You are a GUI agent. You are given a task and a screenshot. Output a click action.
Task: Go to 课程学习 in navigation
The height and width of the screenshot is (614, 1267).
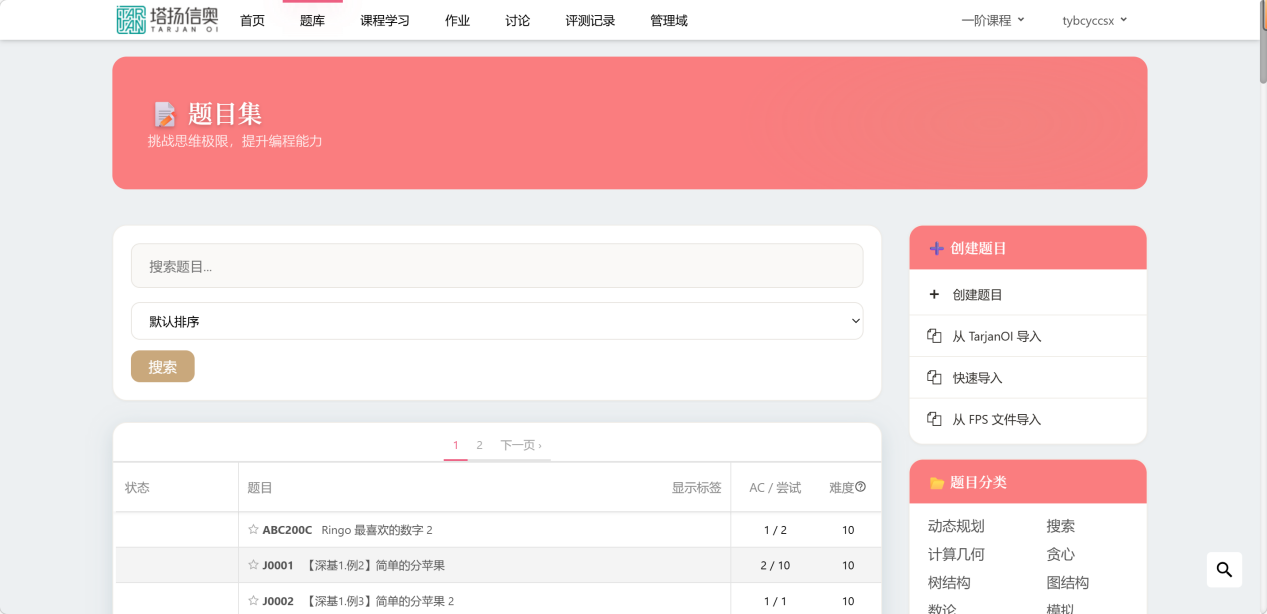[385, 21]
